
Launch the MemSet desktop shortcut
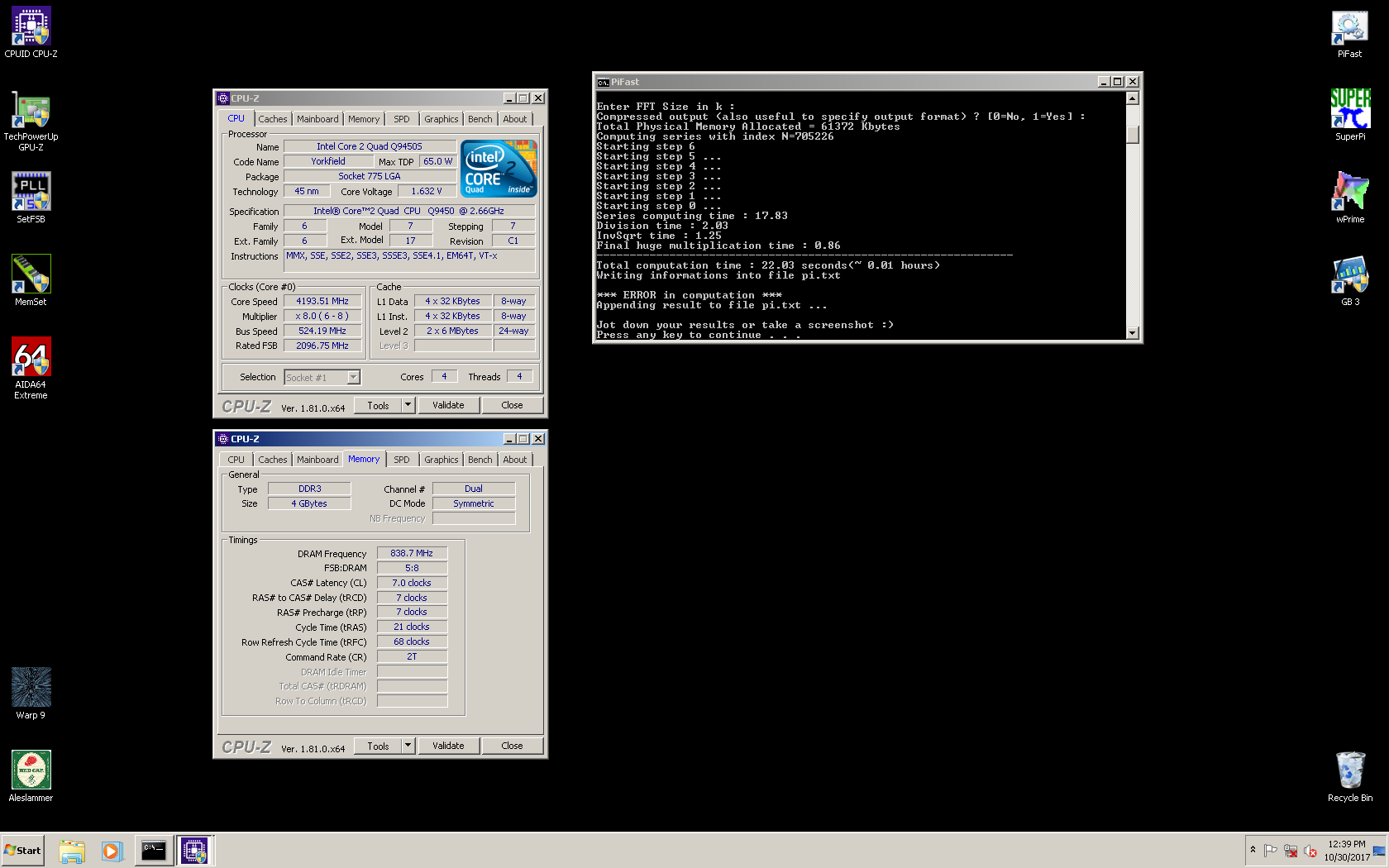tap(31, 281)
